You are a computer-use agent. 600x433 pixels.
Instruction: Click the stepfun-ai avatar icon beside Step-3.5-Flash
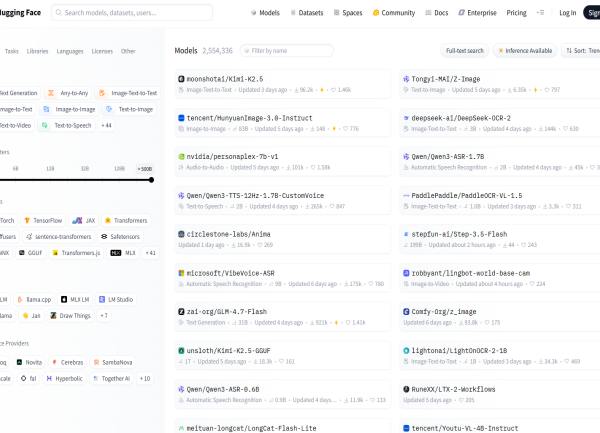click(x=406, y=234)
